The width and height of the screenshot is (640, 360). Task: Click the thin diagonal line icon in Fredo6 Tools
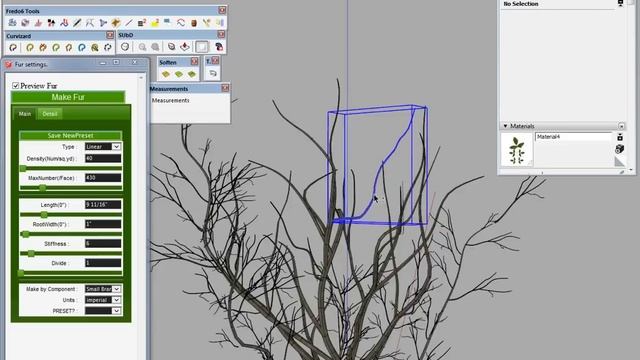[x=129, y=23]
